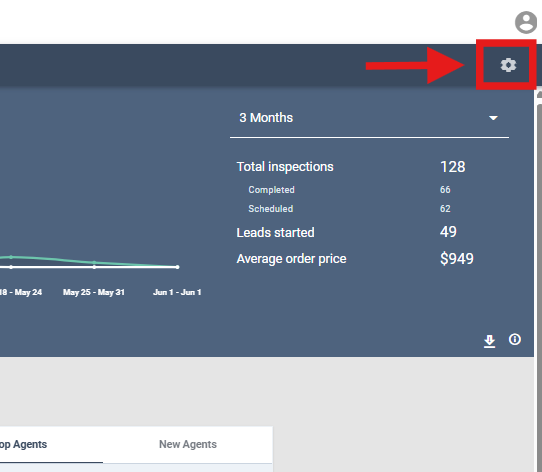Click the Average order price label

click(x=291, y=259)
